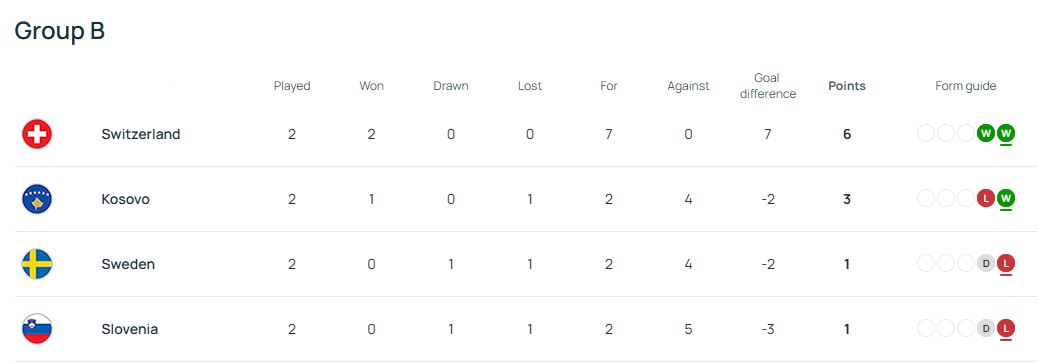Click the Goal difference column header
The height and width of the screenshot is (363, 1037).
coord(768,86)
